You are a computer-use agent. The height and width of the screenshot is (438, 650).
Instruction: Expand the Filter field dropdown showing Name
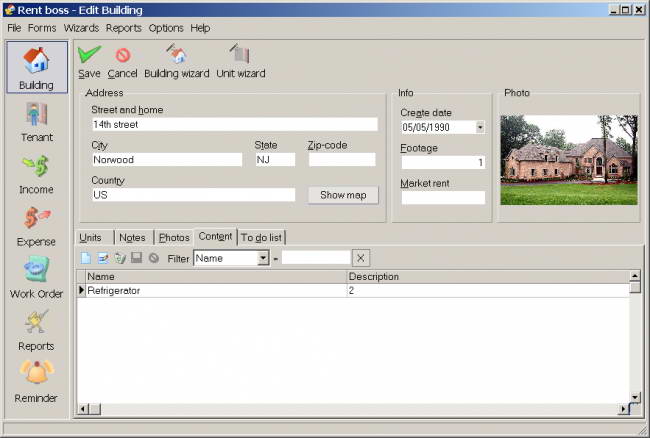[x=263, y=258]
